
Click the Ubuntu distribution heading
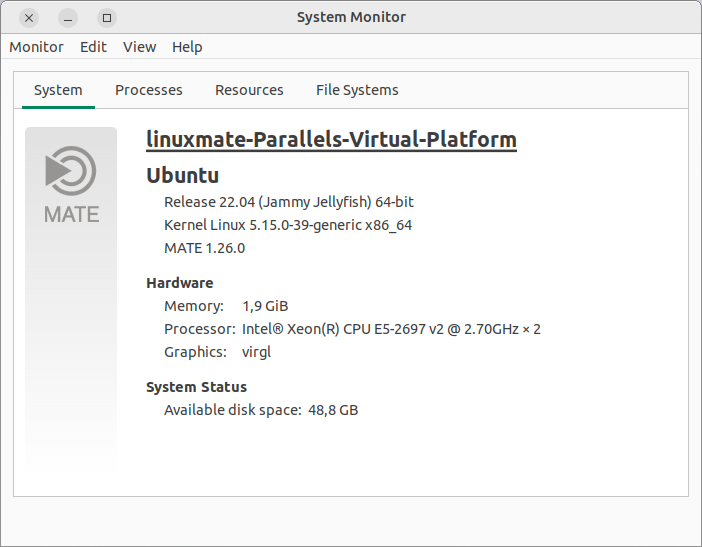point(183,176)
